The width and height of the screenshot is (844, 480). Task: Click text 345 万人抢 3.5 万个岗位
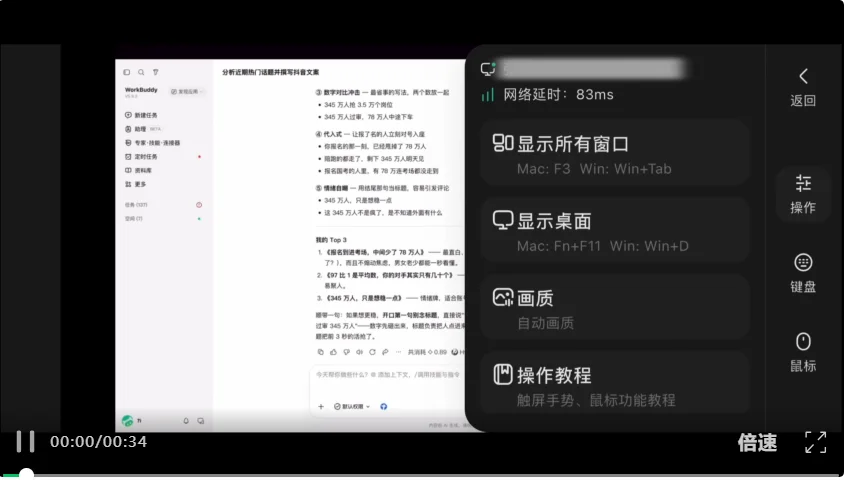tap(358, 105)
